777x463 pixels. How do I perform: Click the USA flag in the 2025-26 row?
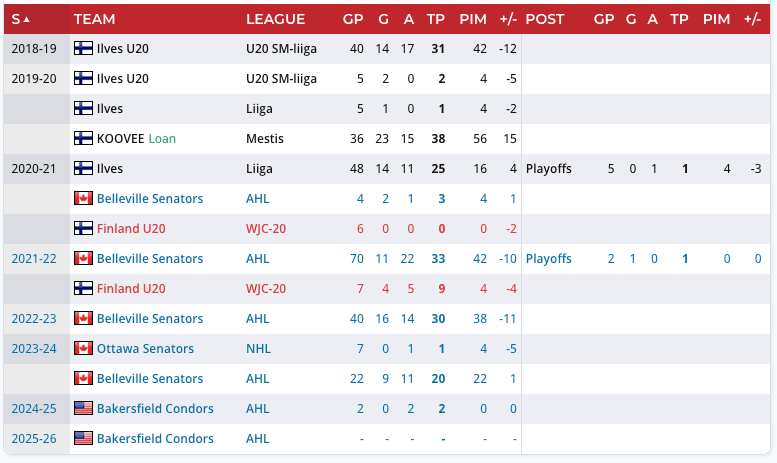tap(83, 438)
